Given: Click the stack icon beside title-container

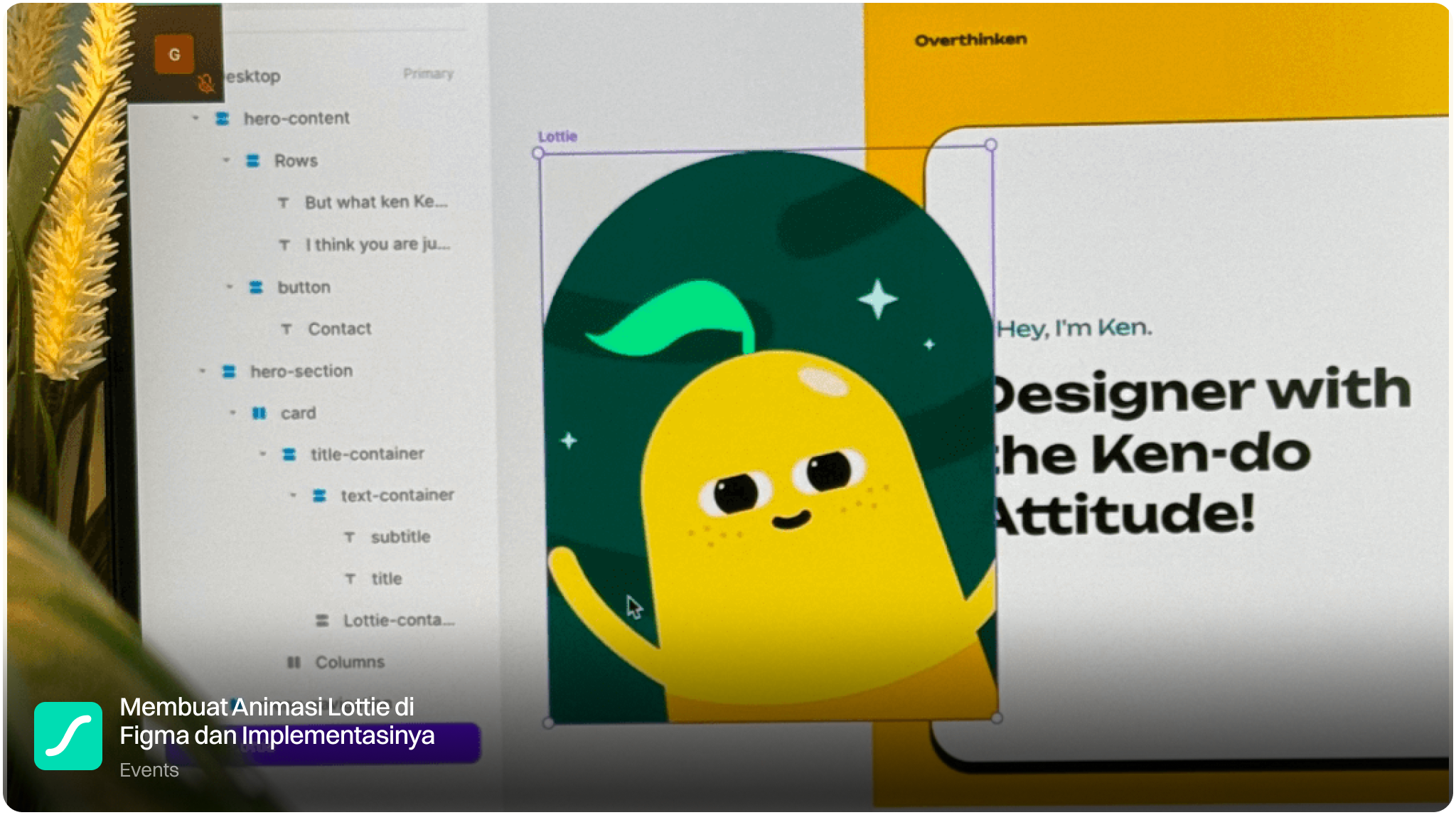Looking at the screenshot, I should click(x=289, y=454).
